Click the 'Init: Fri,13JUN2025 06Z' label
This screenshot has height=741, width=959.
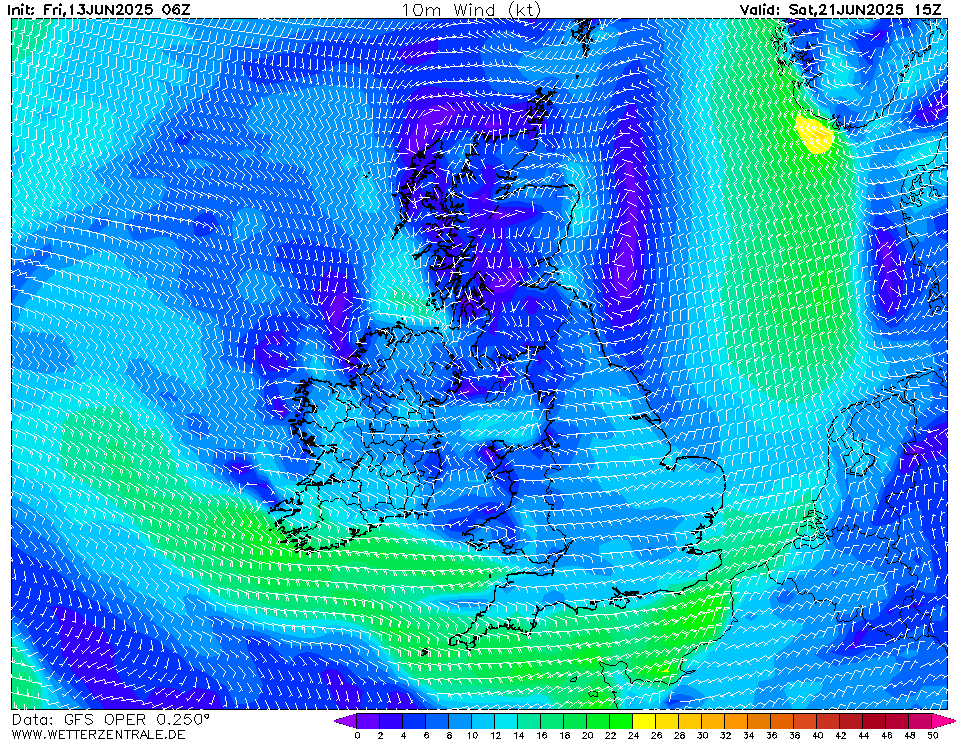99,9
